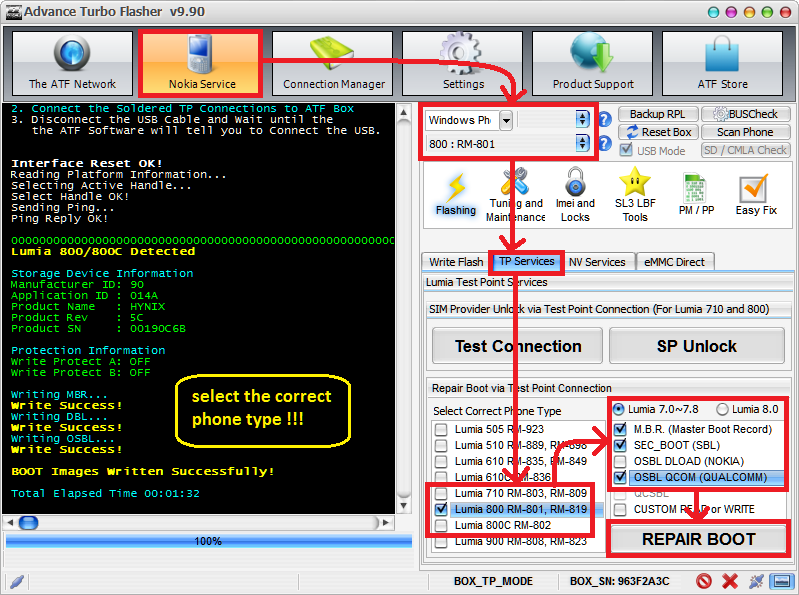
Task: Click the BUSCheck button
Action: click(745, 114)
